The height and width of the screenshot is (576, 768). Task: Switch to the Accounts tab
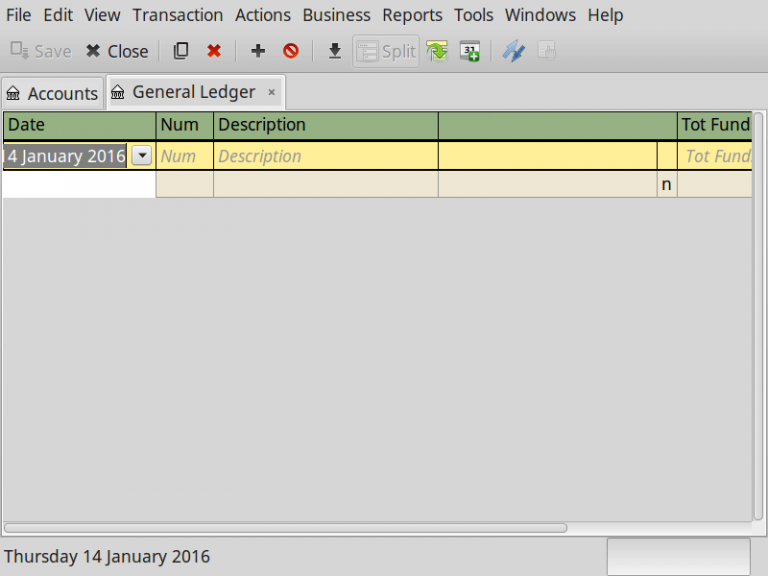click(52, 93)
